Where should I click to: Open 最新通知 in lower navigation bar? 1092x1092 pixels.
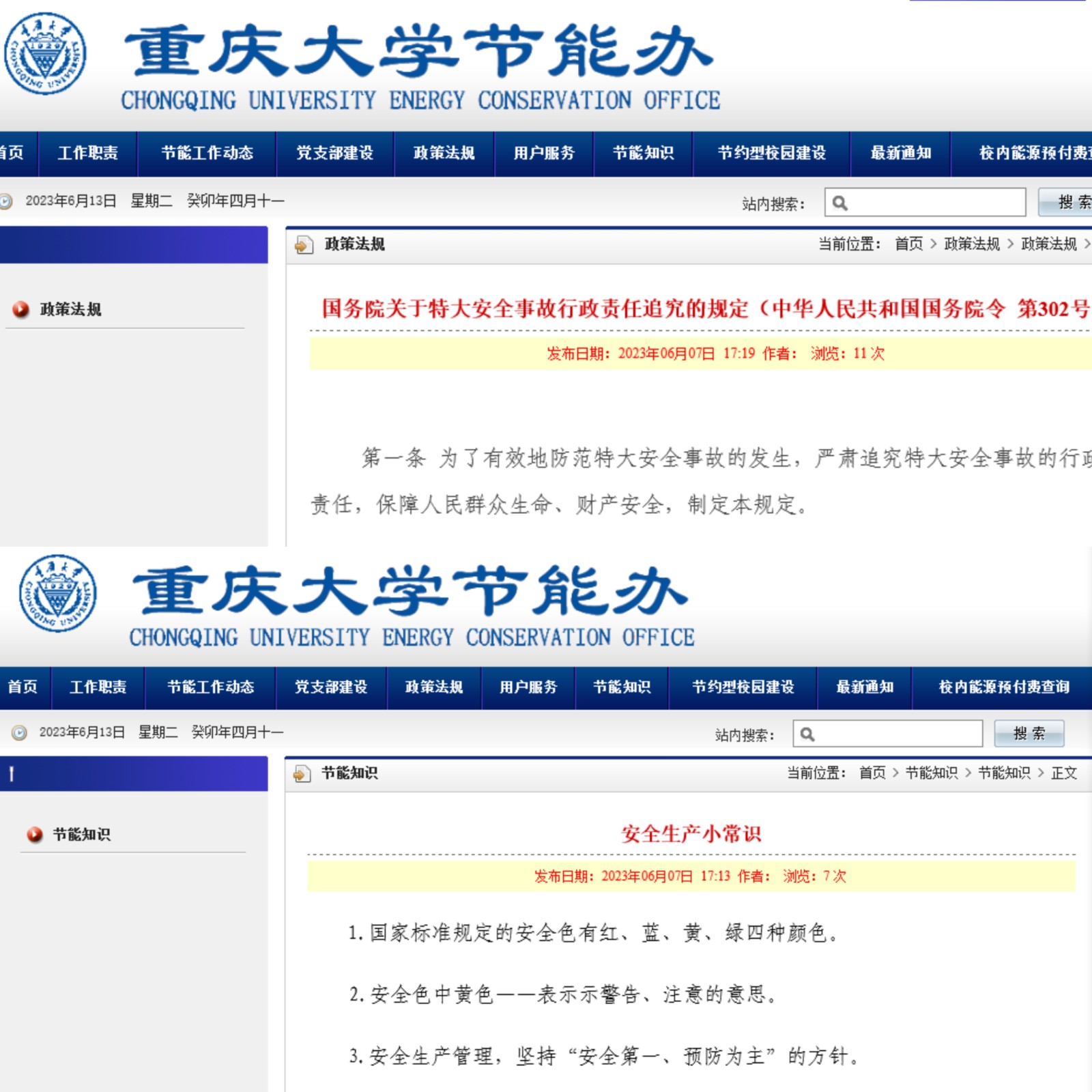[x=865, y=687]
